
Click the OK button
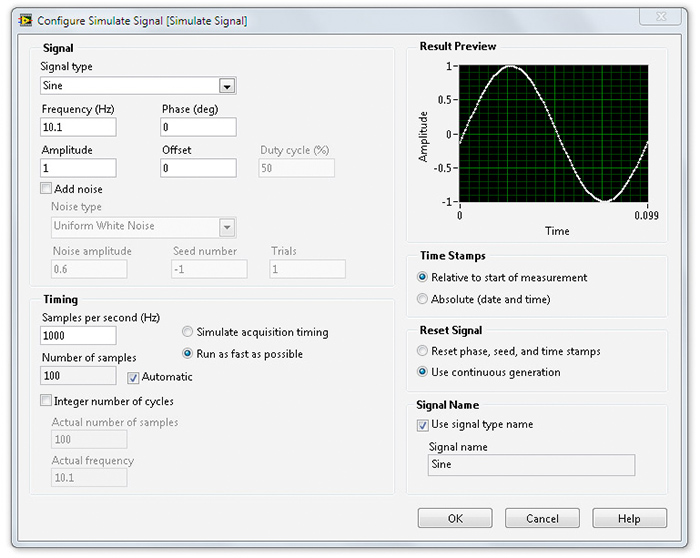coord(455,518)
